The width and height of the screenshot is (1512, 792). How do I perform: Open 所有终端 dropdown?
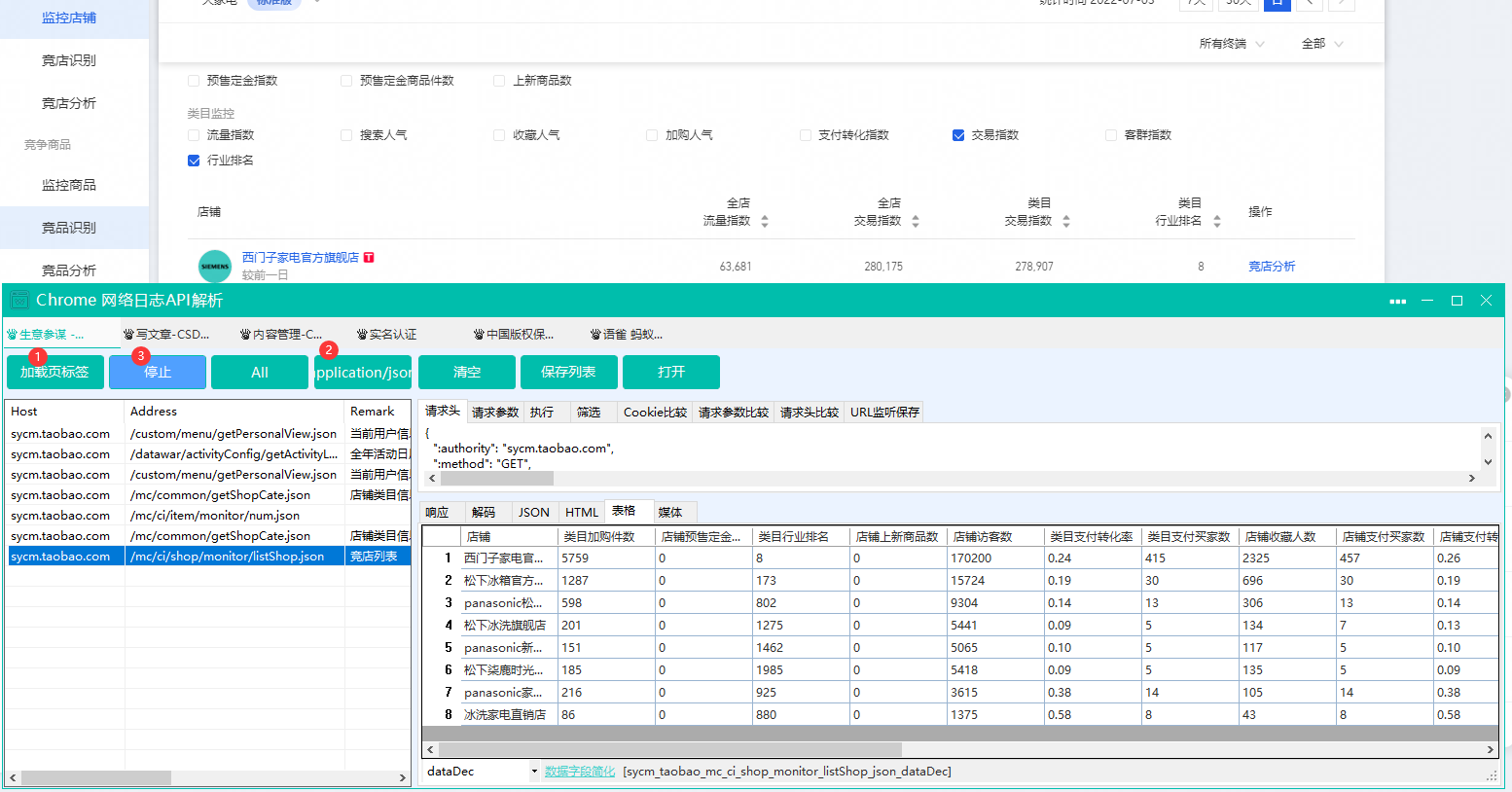(1232, 44)
